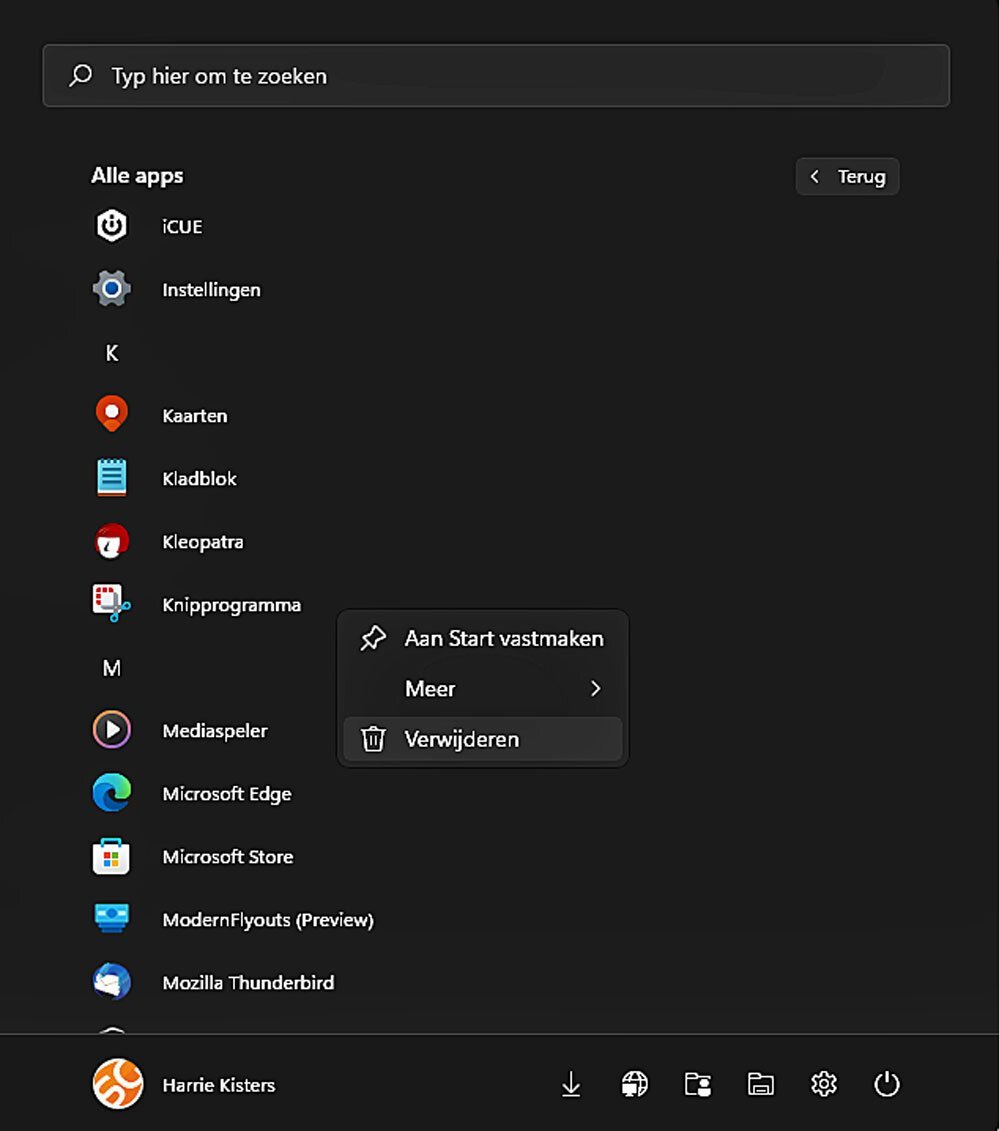999x1131 pixels.
Task: Launch Mediaspeler via its play icon
Action: (x=112, y=729)
